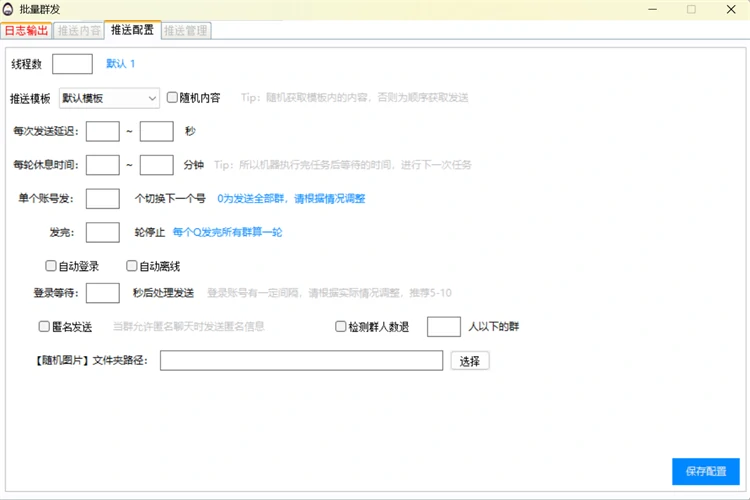Focus the 登录等待 seconds field
The height and width of the screenshot is (500, 750).
[x=103, y=293]
